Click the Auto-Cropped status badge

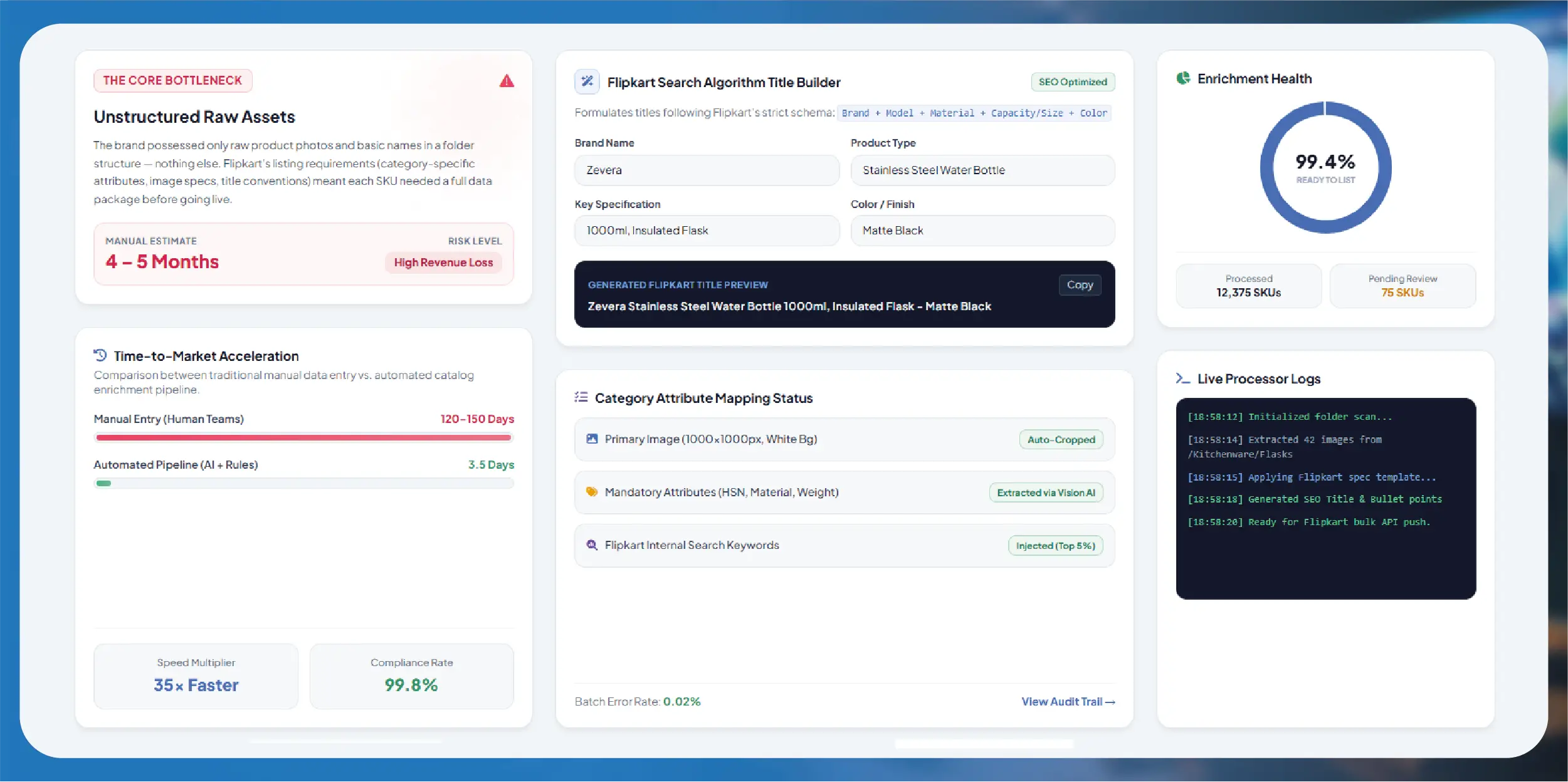click(x=1061, y=440)
